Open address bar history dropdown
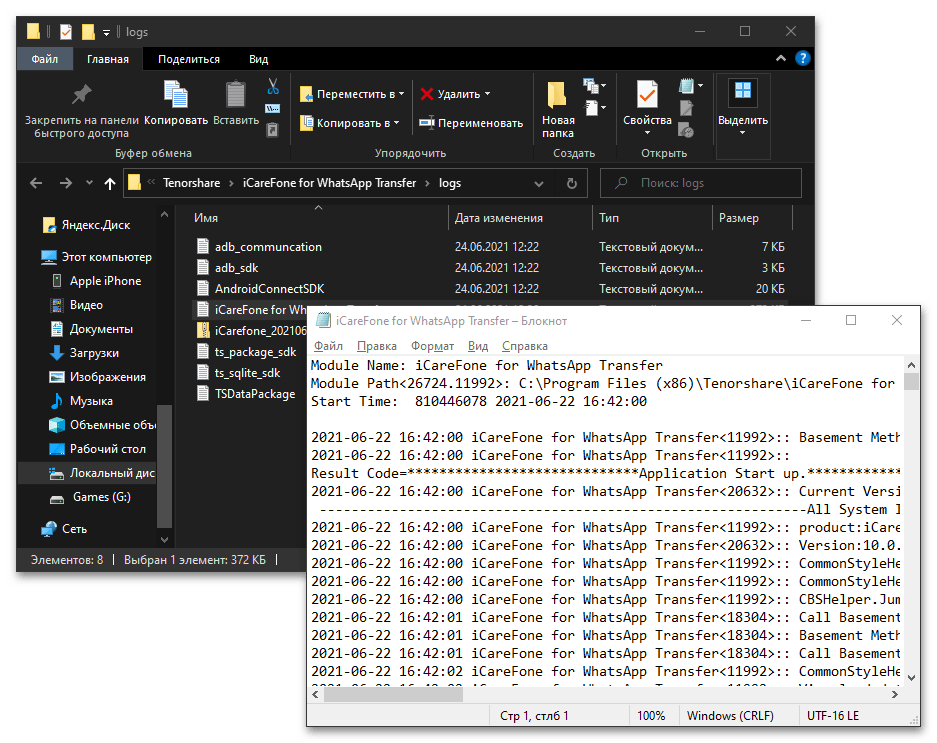 point(538,184)
